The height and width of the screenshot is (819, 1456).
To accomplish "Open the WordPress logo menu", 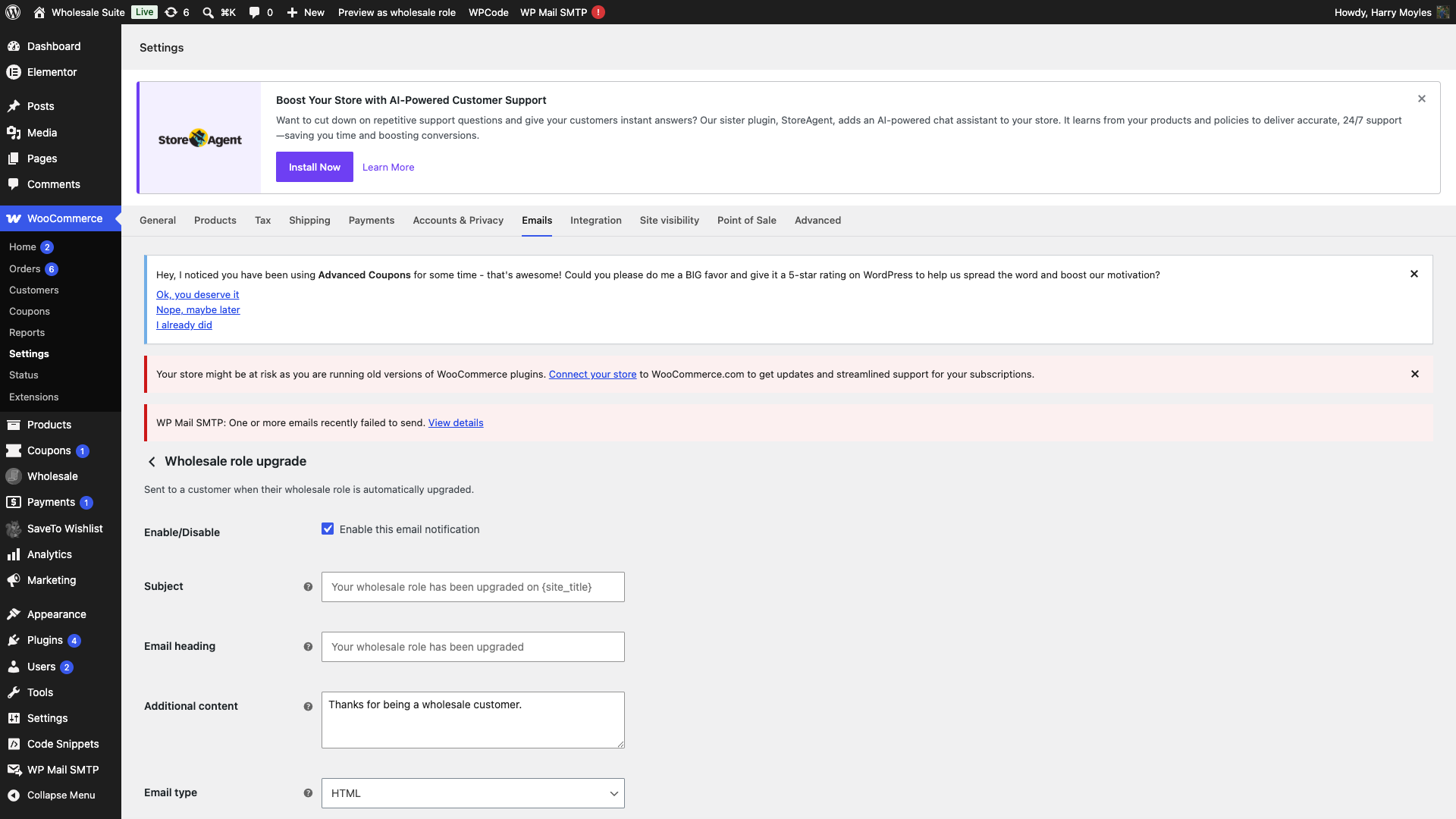I will [13, 12].
